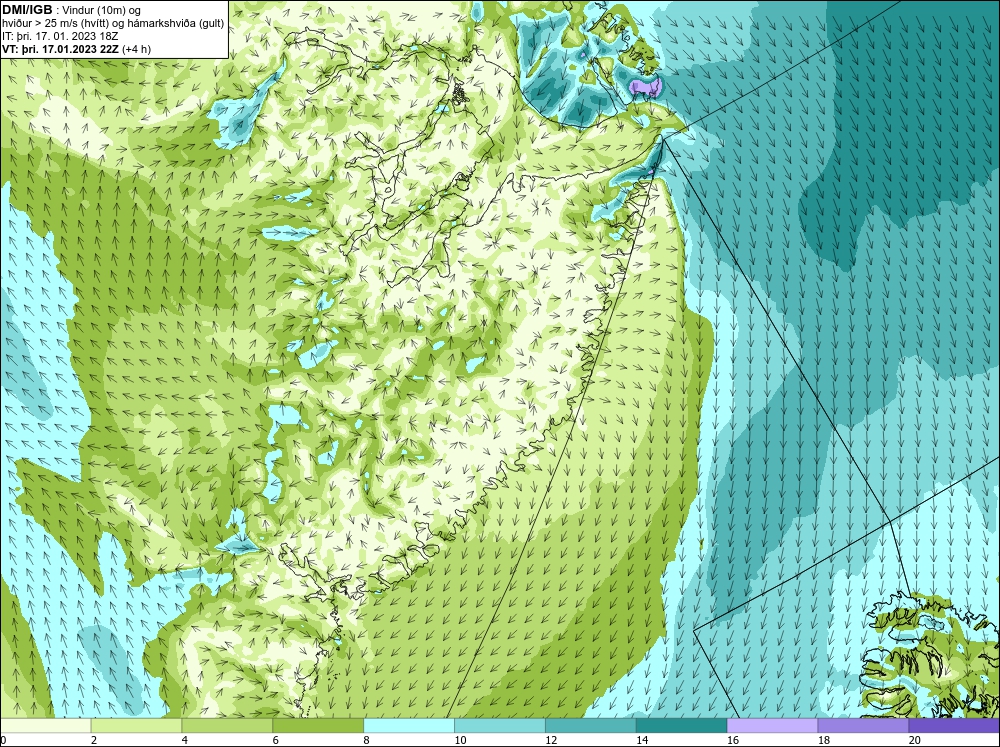Screen dimensions: 1000x747
Task: Click the legend scale label '0'
Action: coord(3,740)
